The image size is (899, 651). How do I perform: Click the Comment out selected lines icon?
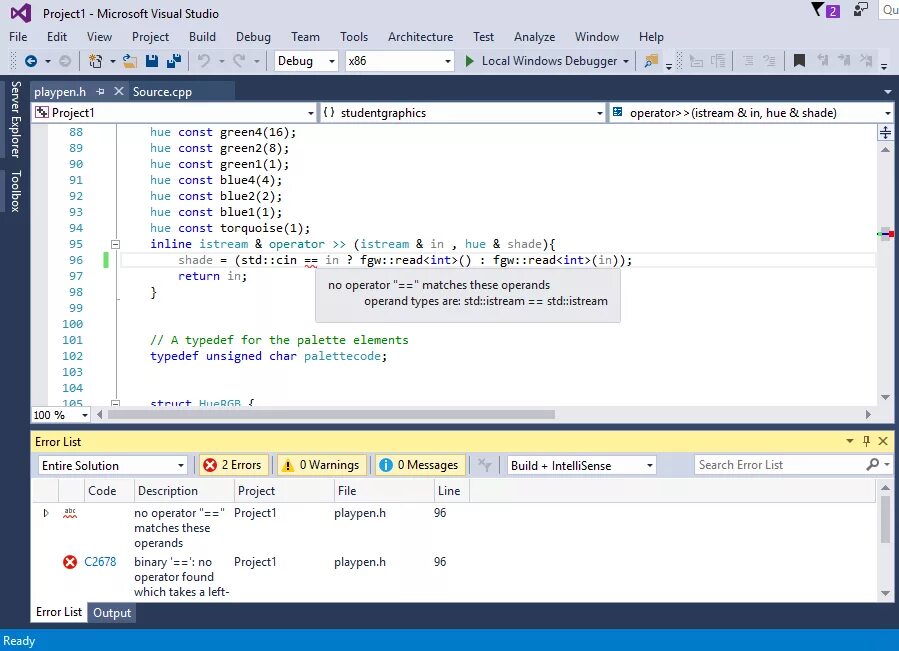(x=696, y=61)
